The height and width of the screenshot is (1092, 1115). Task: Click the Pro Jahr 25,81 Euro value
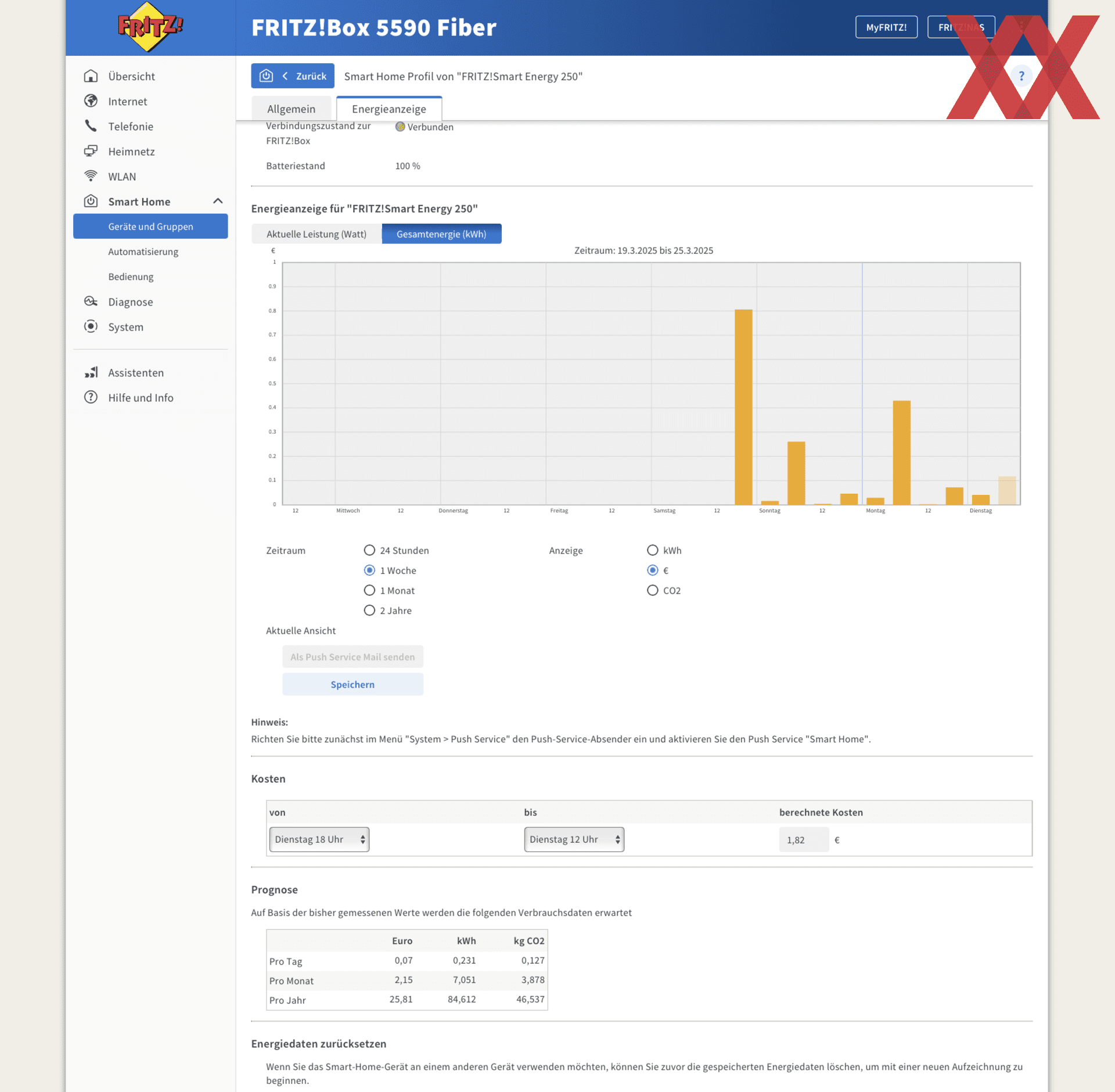click(401, 999)
